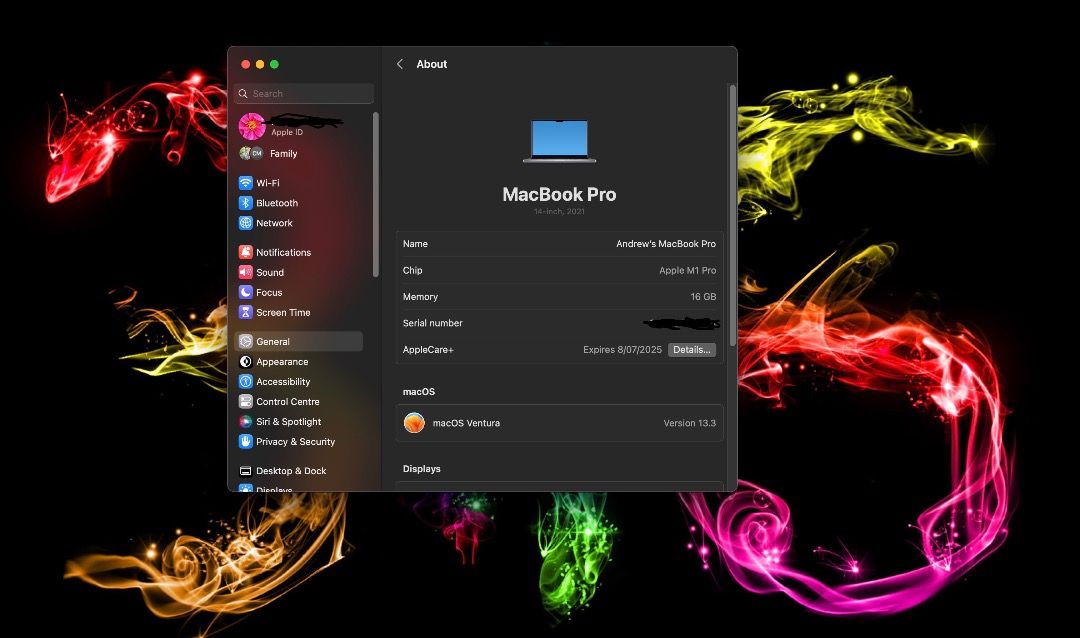
Task: Open Family sharing settings
Action: tap(282, 154)
